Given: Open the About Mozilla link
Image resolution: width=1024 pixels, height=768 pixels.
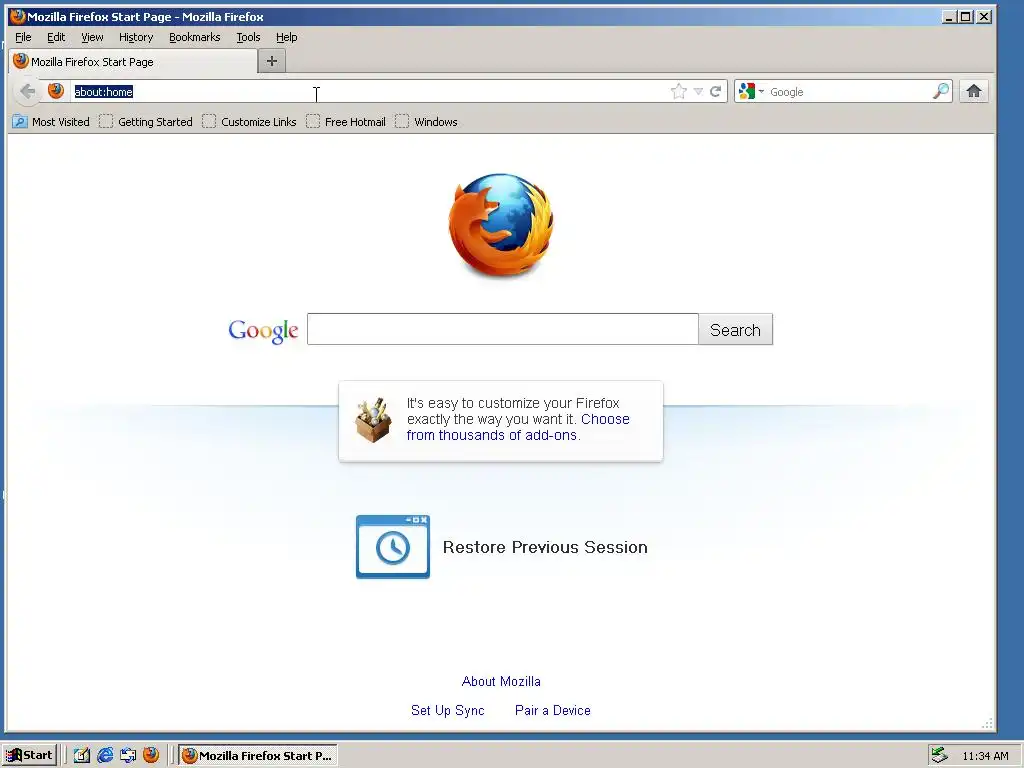Looking at the screenshot, I should point(501,681).
